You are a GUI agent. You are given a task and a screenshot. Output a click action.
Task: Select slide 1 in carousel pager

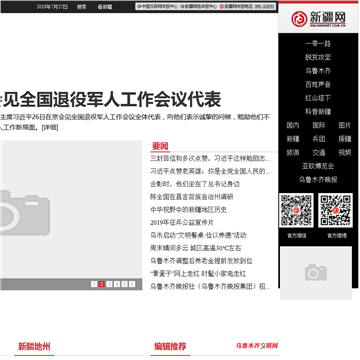coord(94,284)
